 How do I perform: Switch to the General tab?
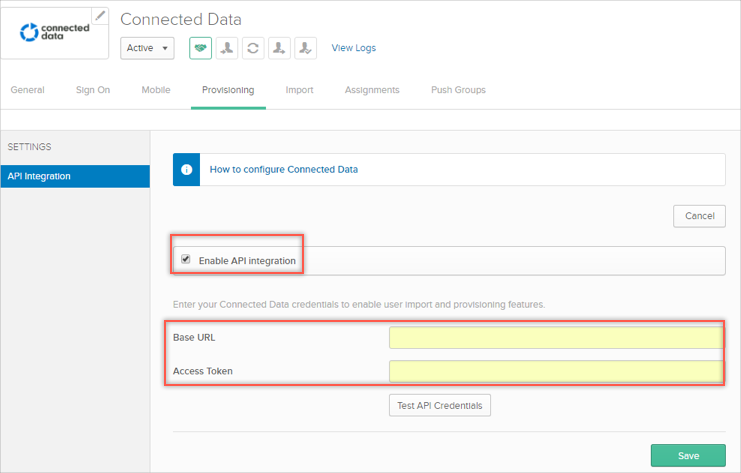coord(27,90)
